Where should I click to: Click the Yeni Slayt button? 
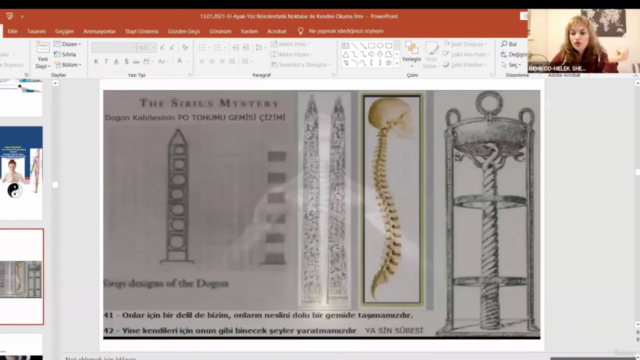click(43, 55)
